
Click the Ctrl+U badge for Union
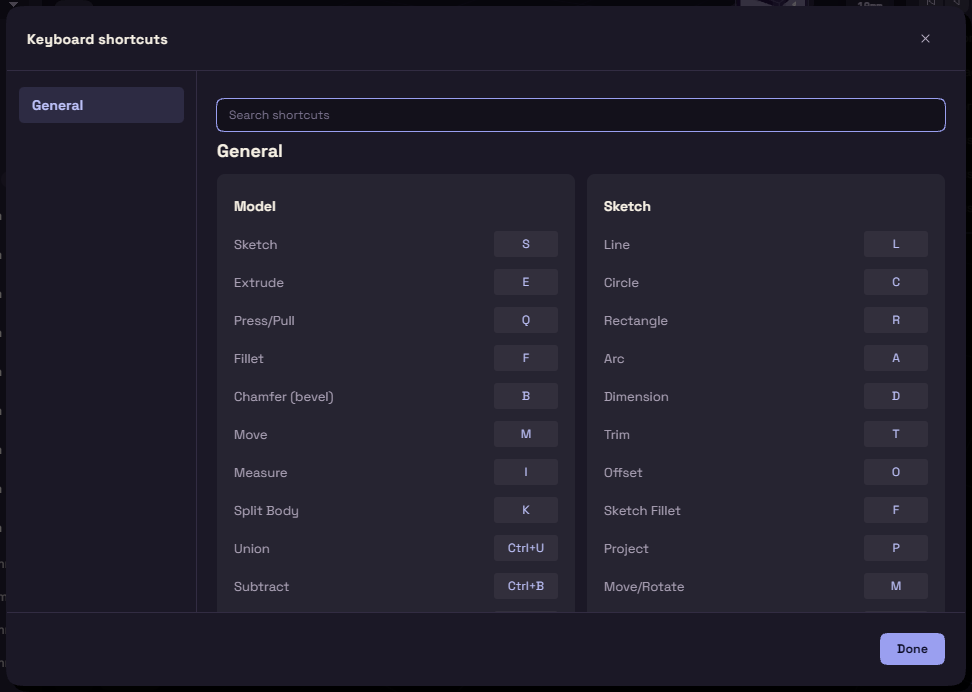coord(526,548)
